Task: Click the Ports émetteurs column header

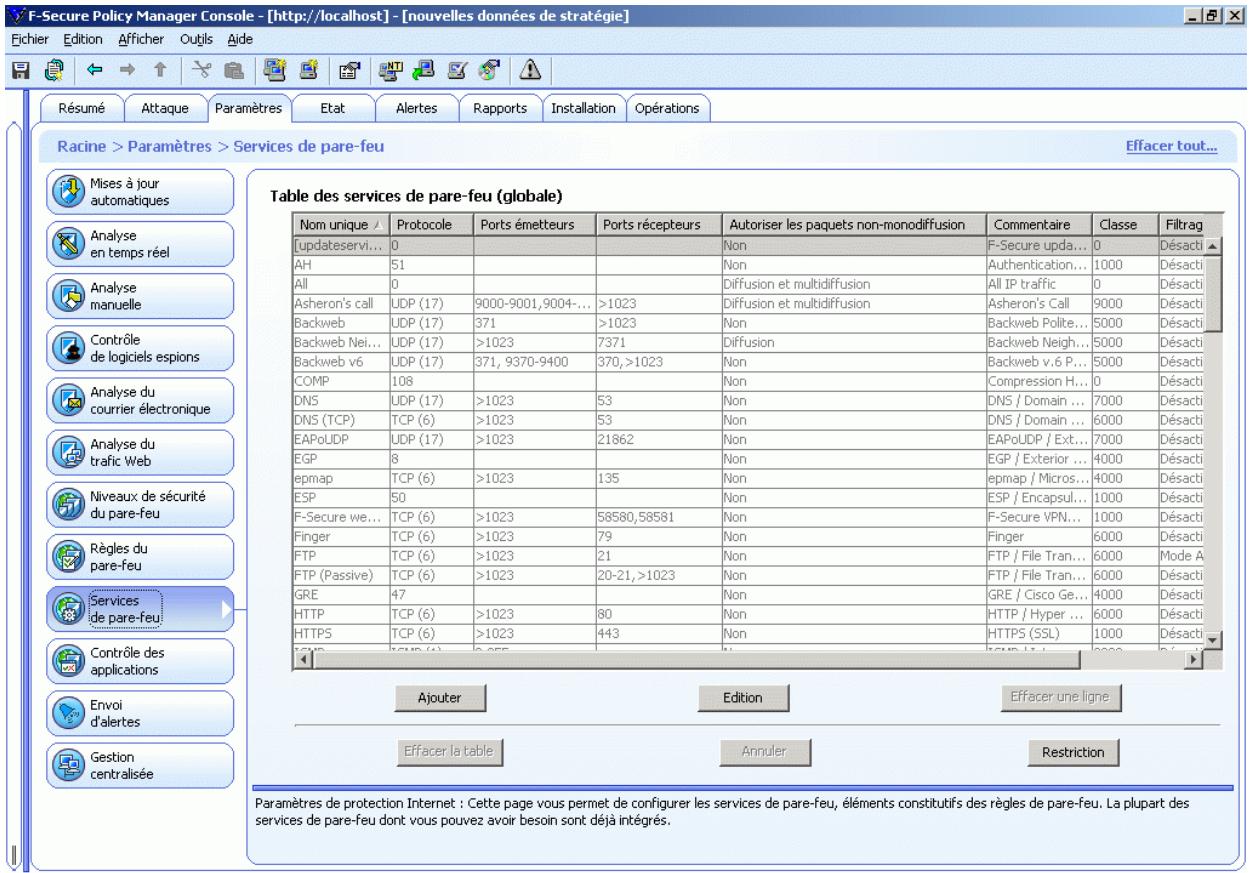Action: point(534,225)
